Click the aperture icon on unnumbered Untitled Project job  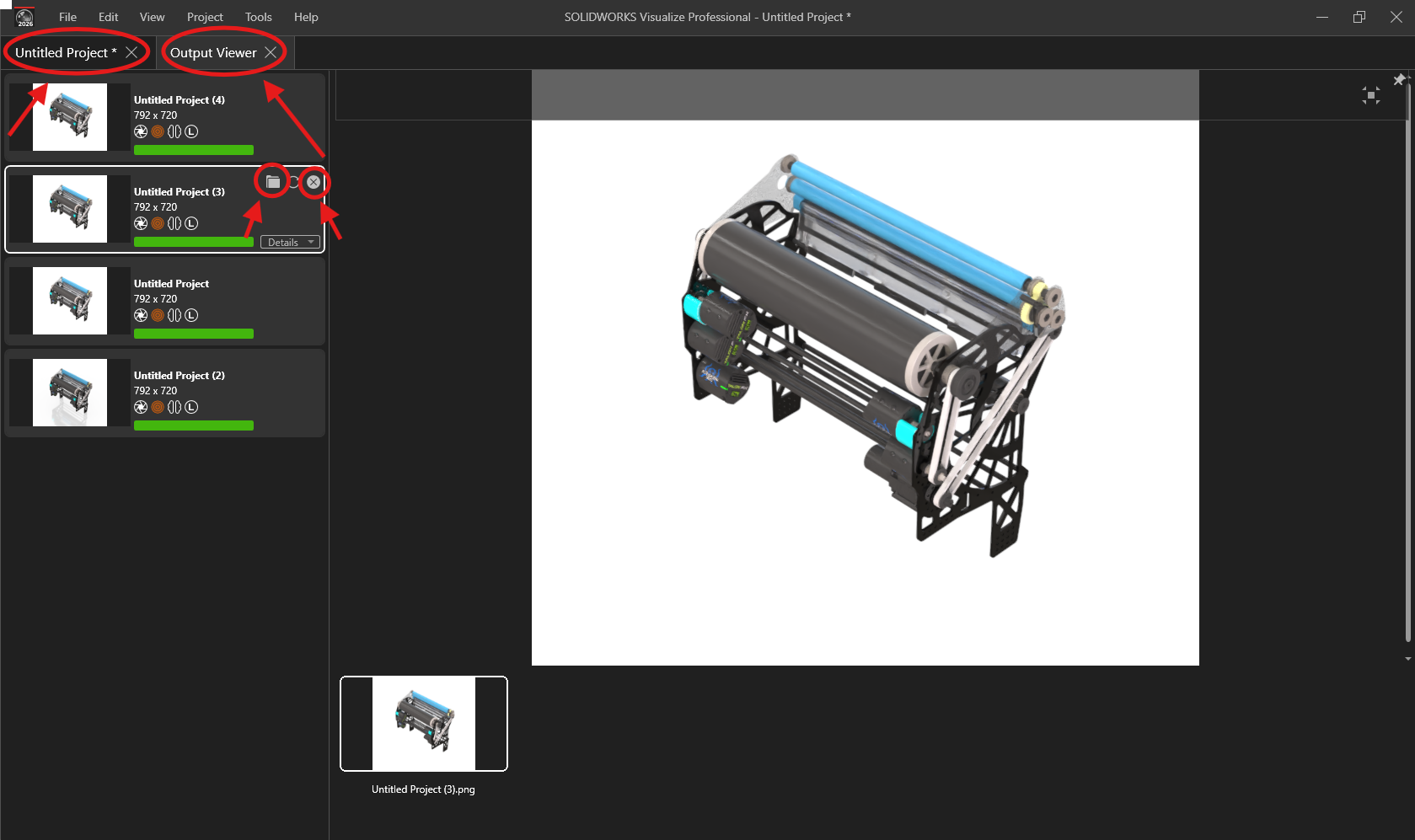pyautogui.click(x=141, y=315)
